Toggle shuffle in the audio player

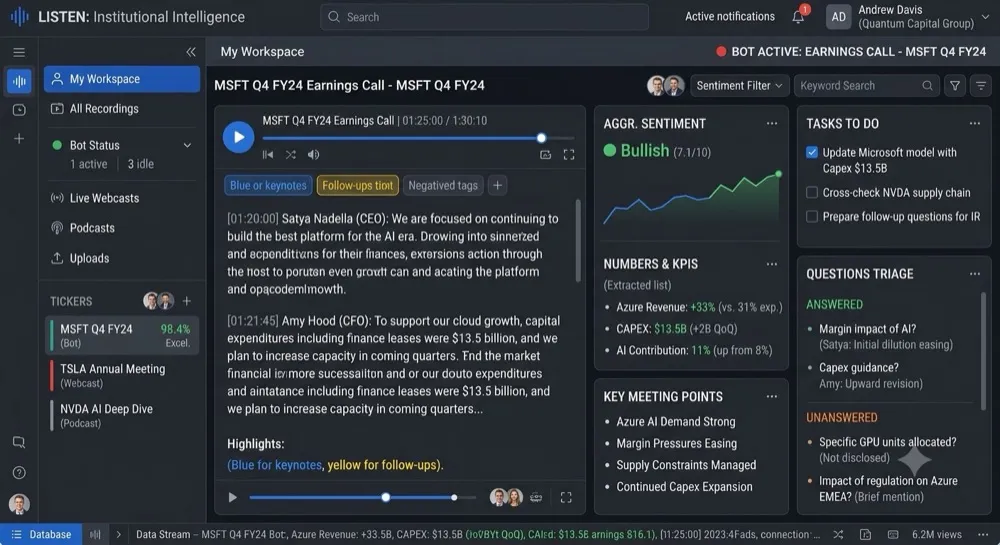coord(291,154)
